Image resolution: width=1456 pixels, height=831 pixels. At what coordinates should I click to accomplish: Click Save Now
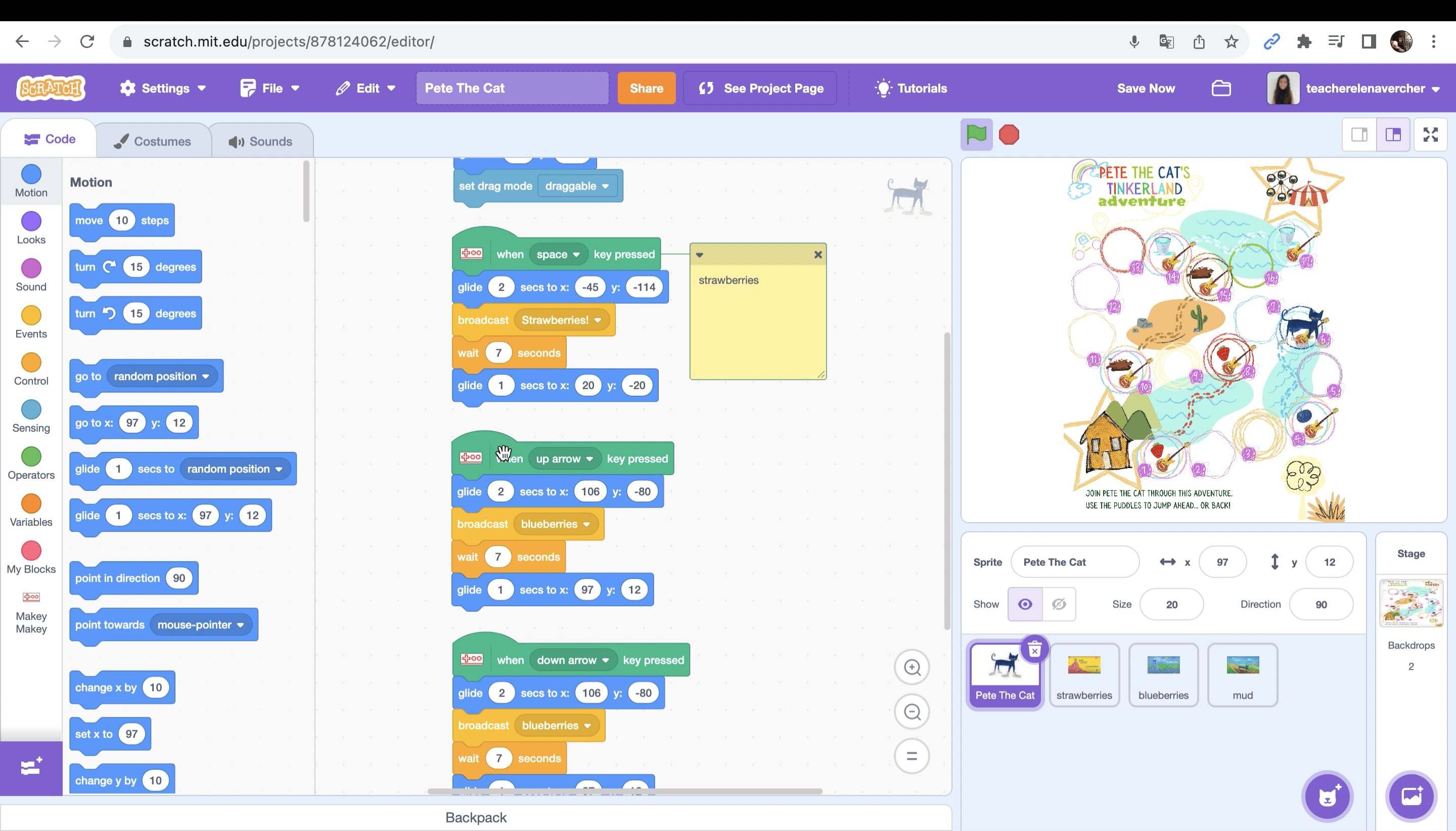pyautogui.click(x=1146, y=88)
